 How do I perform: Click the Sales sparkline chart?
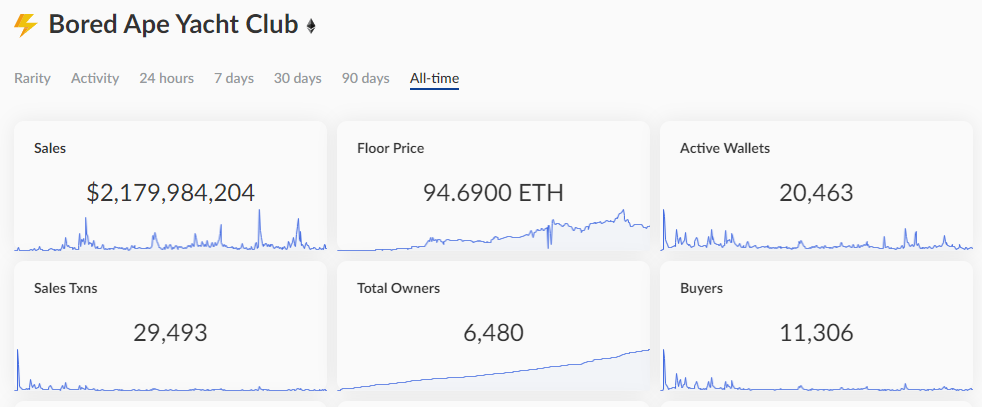(170, 236)
